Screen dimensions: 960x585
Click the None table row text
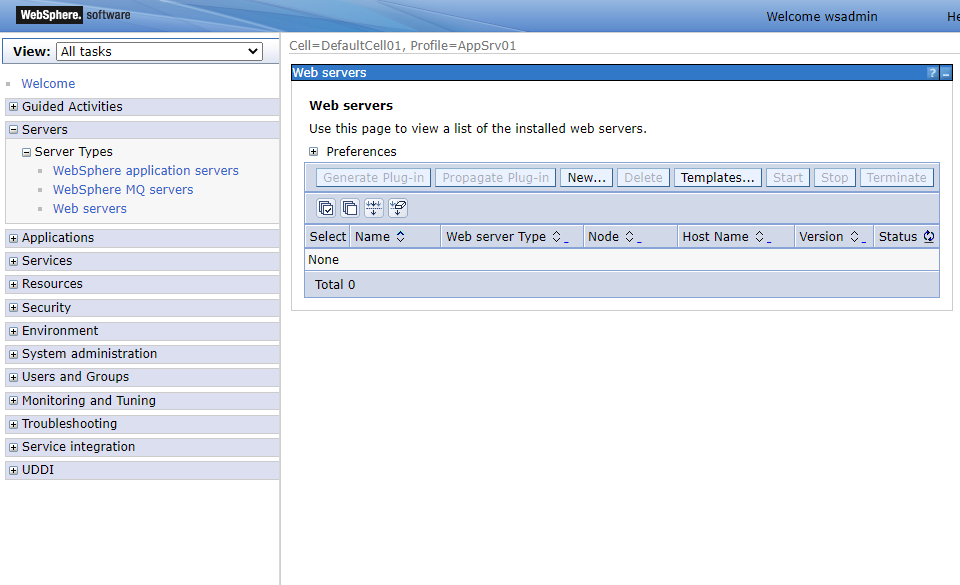323,259
